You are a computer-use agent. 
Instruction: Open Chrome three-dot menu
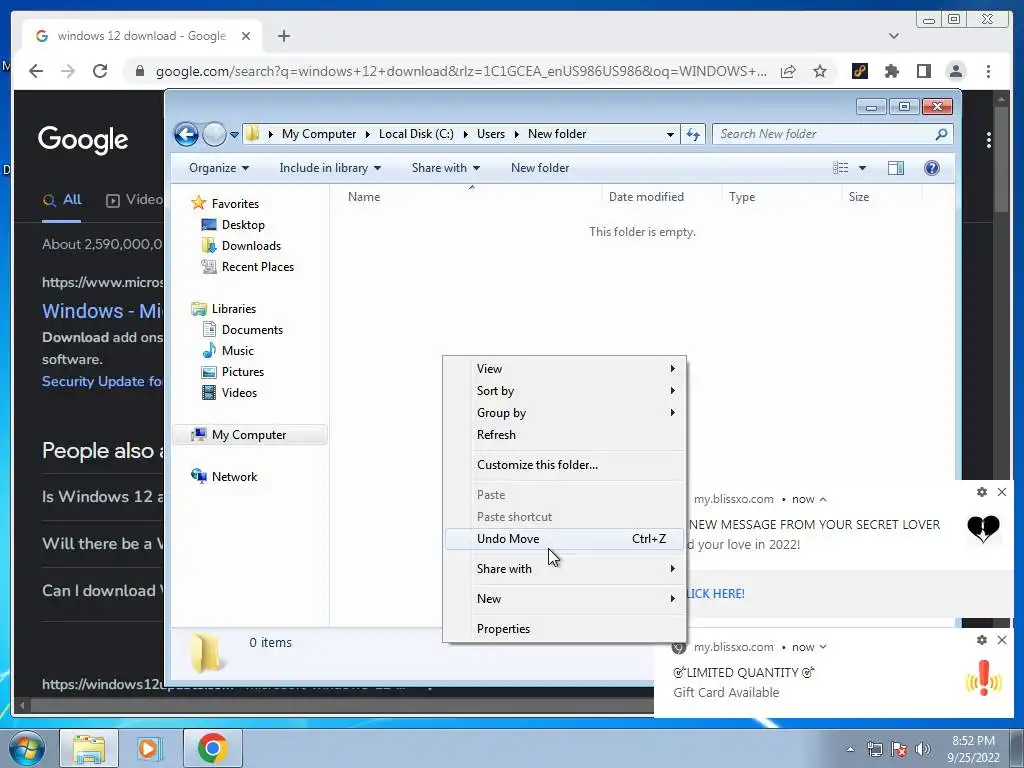pyautogui.click(x=988, y=71)
